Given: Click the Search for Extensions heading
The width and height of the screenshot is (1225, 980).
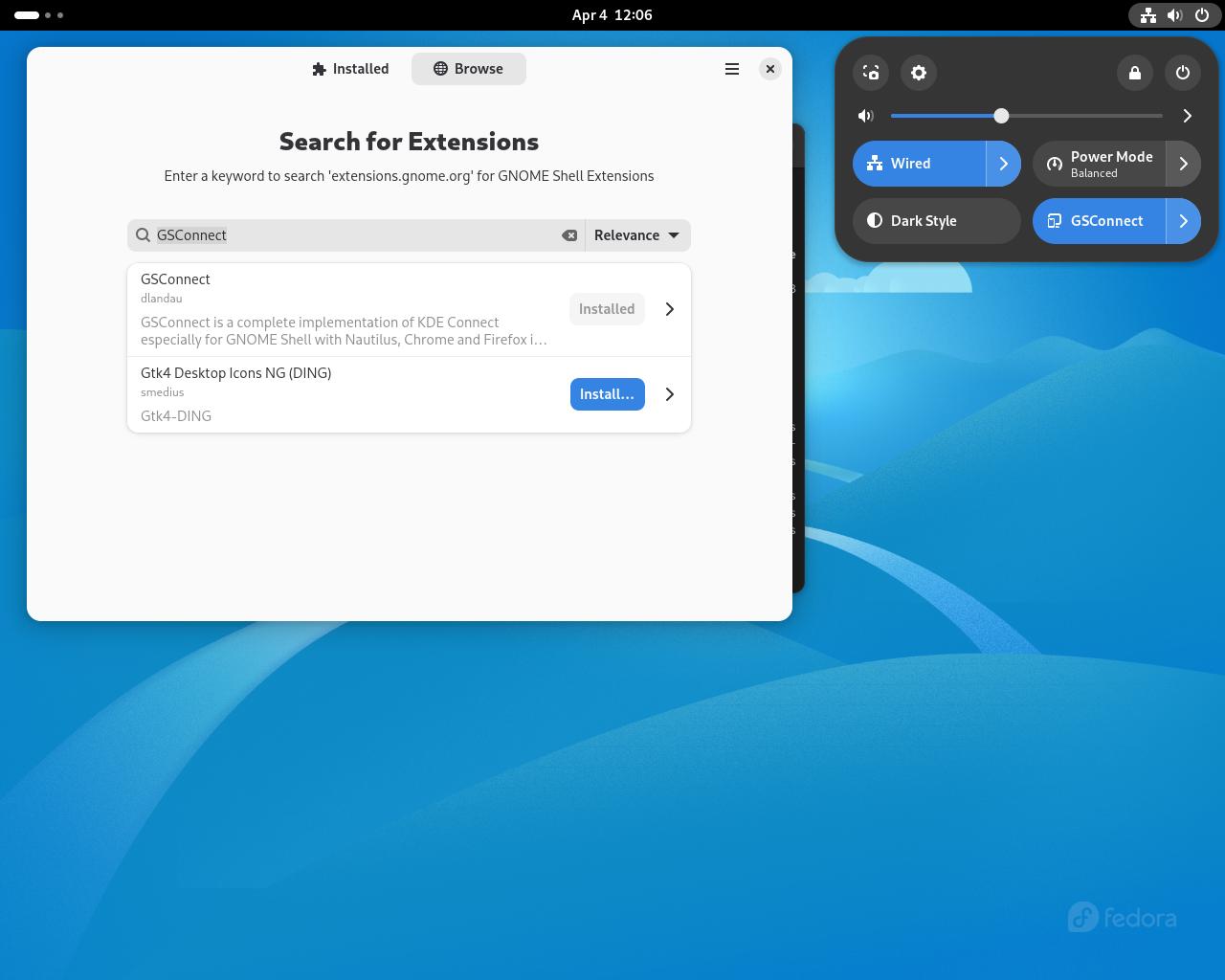Looking at the screenshot, I should pos(410,142).
